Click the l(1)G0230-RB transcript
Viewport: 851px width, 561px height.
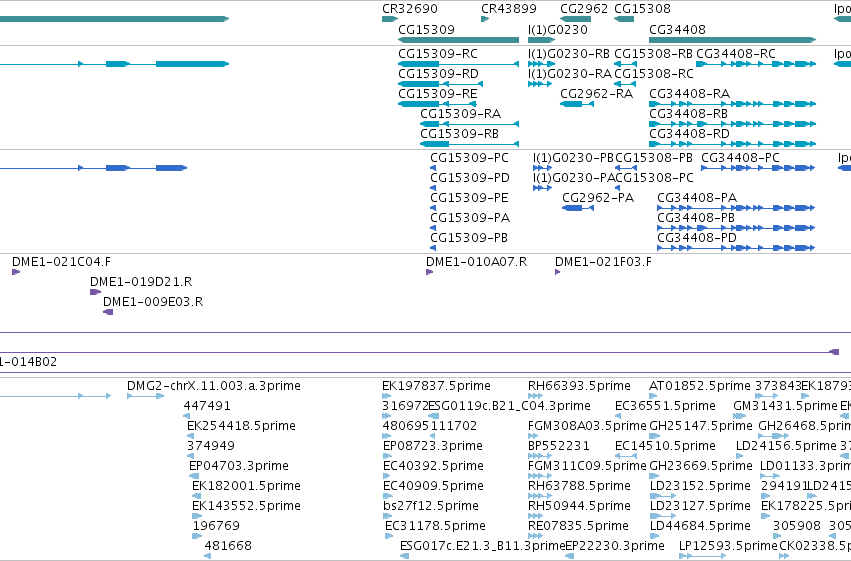541,64
